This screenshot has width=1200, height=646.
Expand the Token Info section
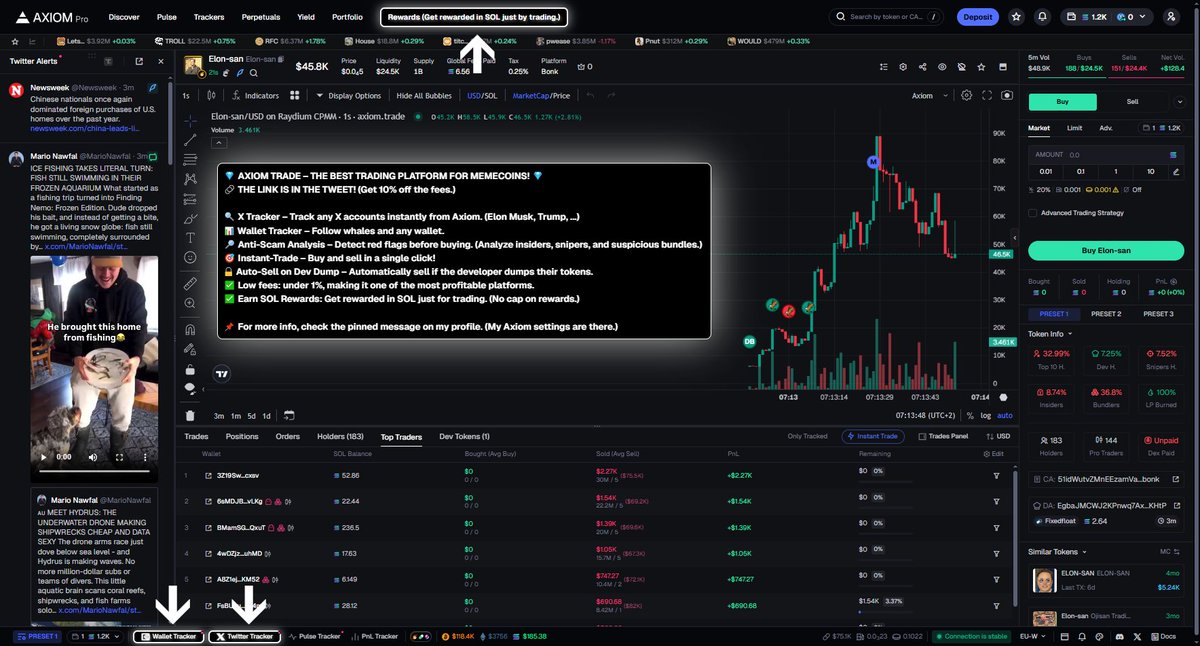point(1050,334)
